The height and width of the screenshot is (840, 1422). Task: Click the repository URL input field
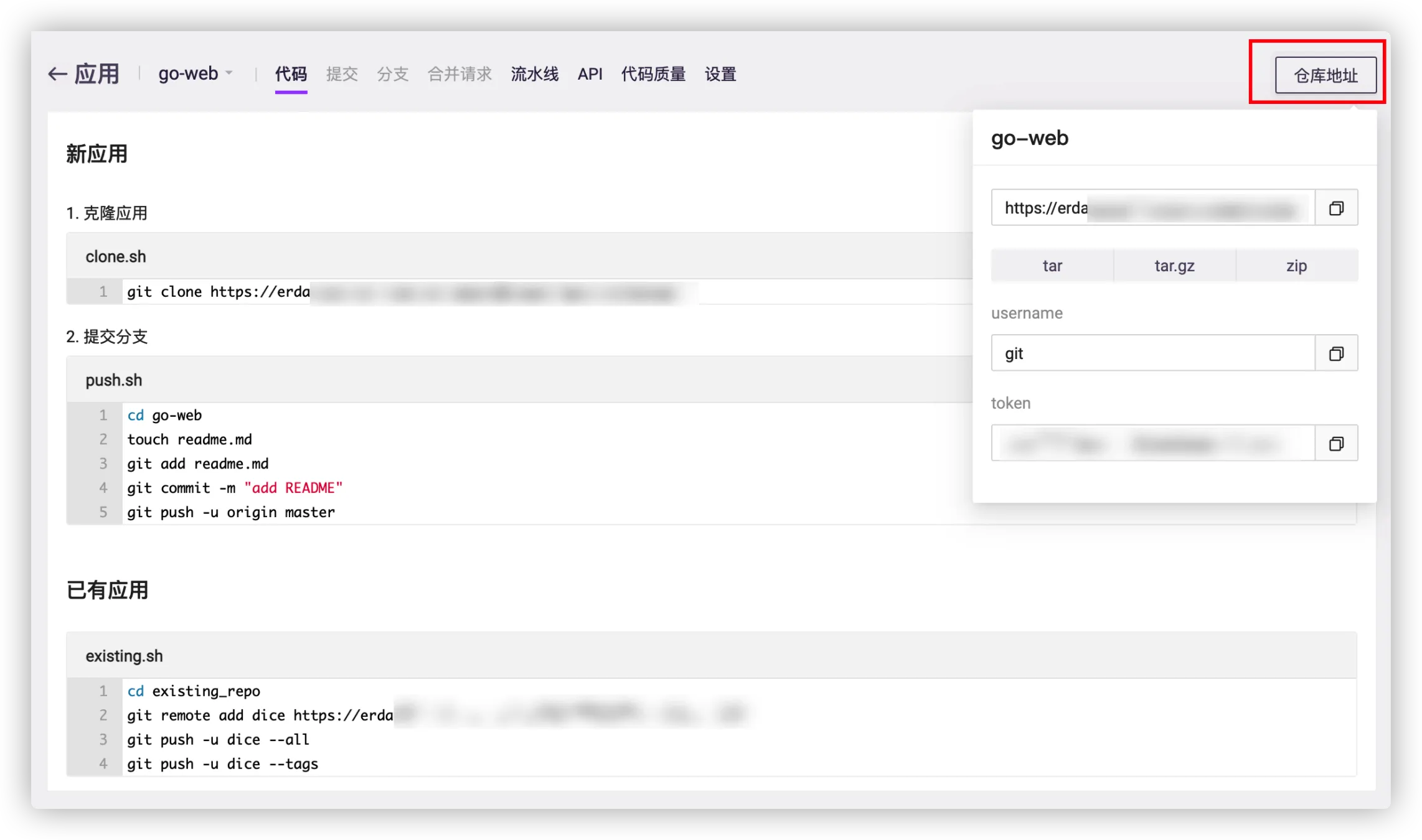[1152, 208]
